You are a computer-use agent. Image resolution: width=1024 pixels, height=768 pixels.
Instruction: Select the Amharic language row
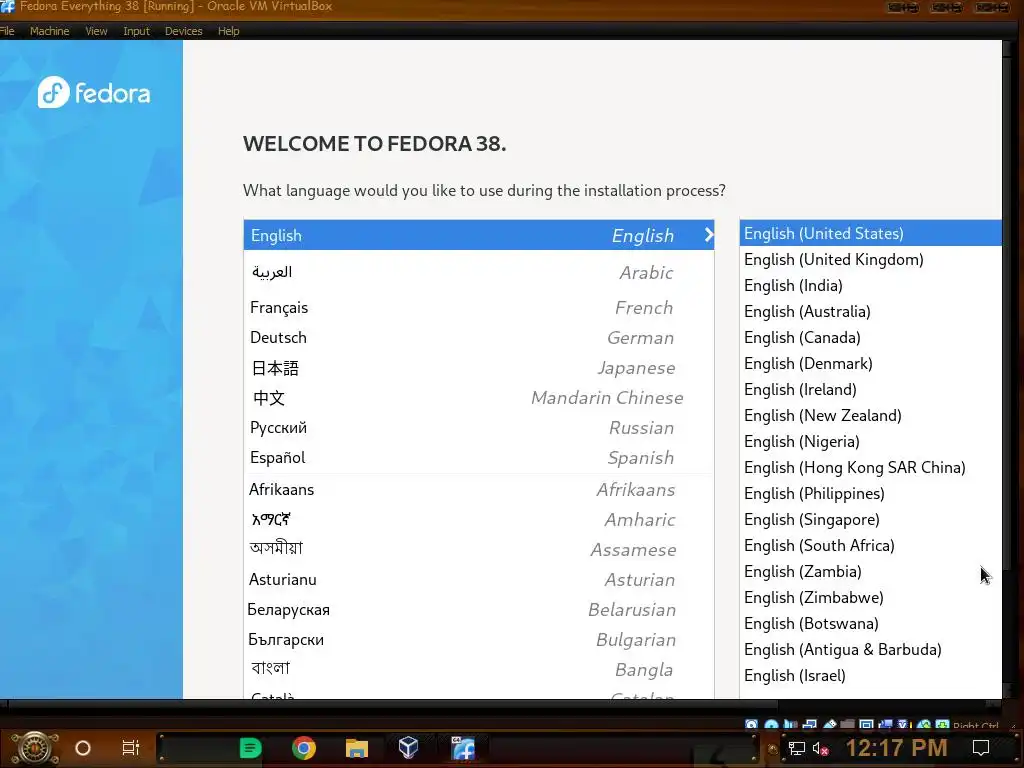click(x=479, y=520)
